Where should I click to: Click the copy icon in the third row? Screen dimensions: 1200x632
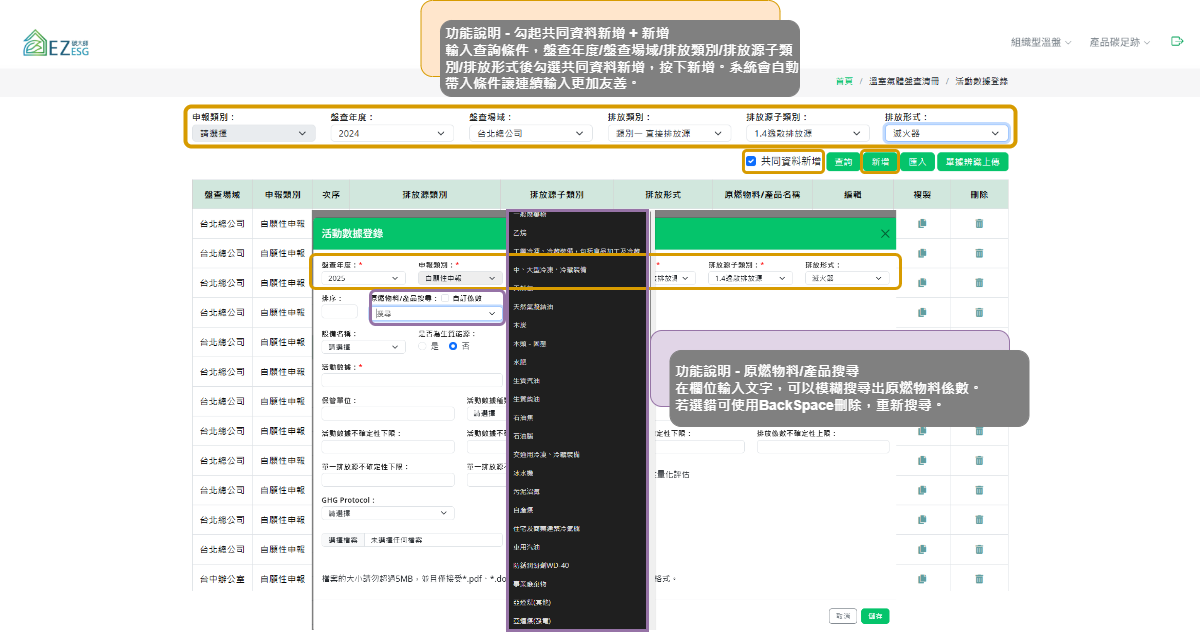[922, 284]
